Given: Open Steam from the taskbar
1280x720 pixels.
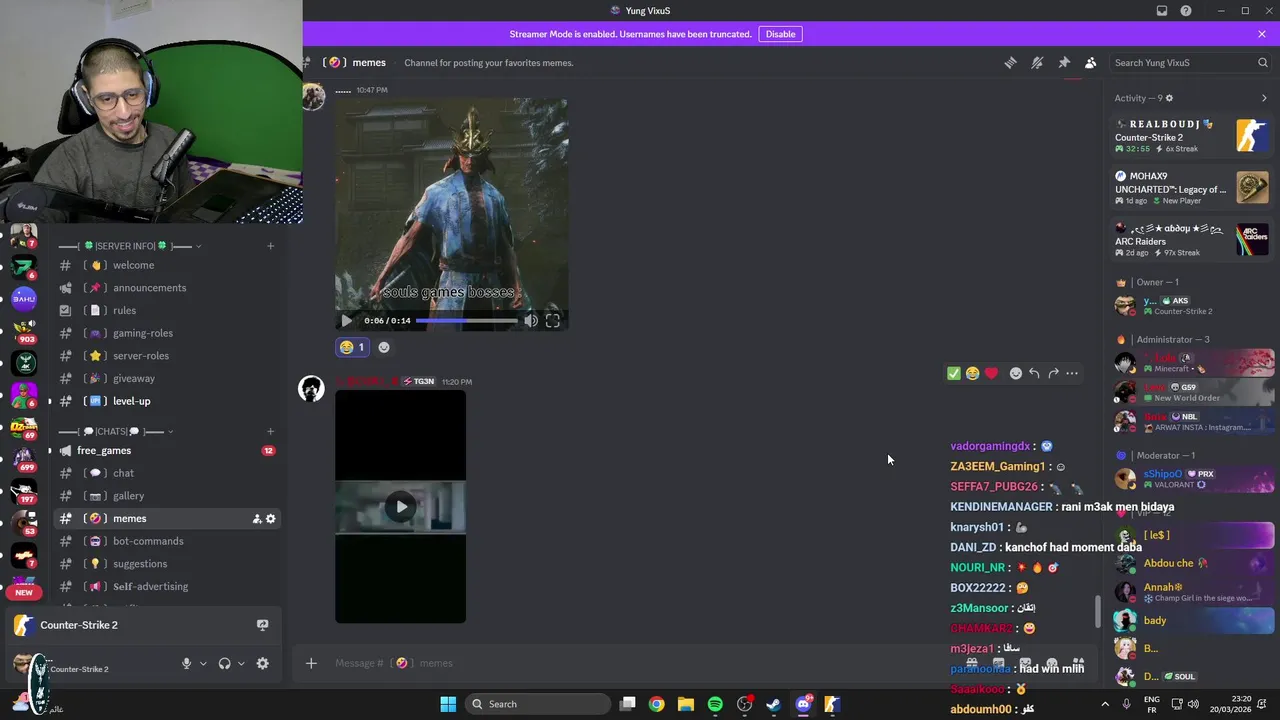Looking at the screenshot, I should 774,704.
